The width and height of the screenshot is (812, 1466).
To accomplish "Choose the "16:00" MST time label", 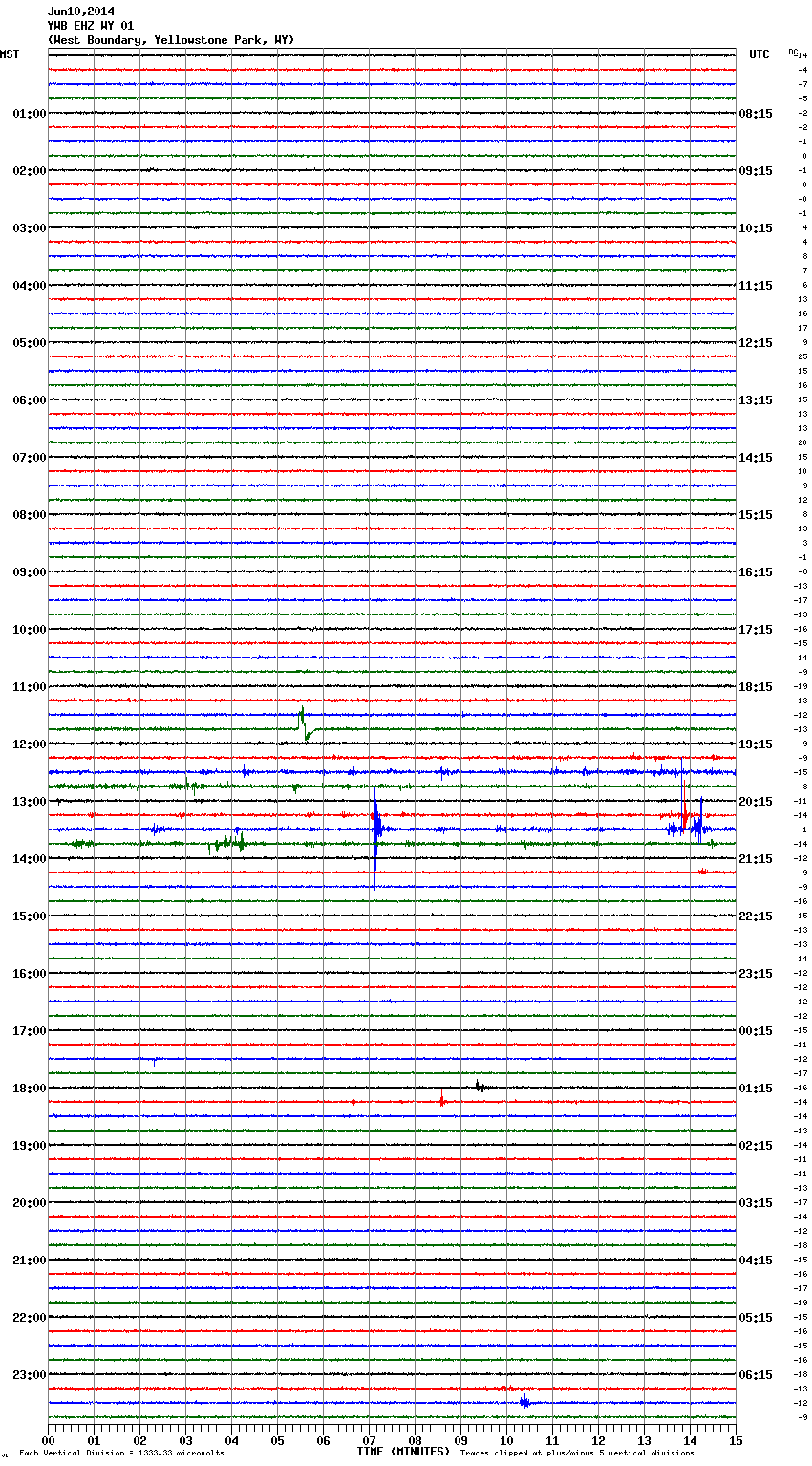I will (x=29, y=974).
